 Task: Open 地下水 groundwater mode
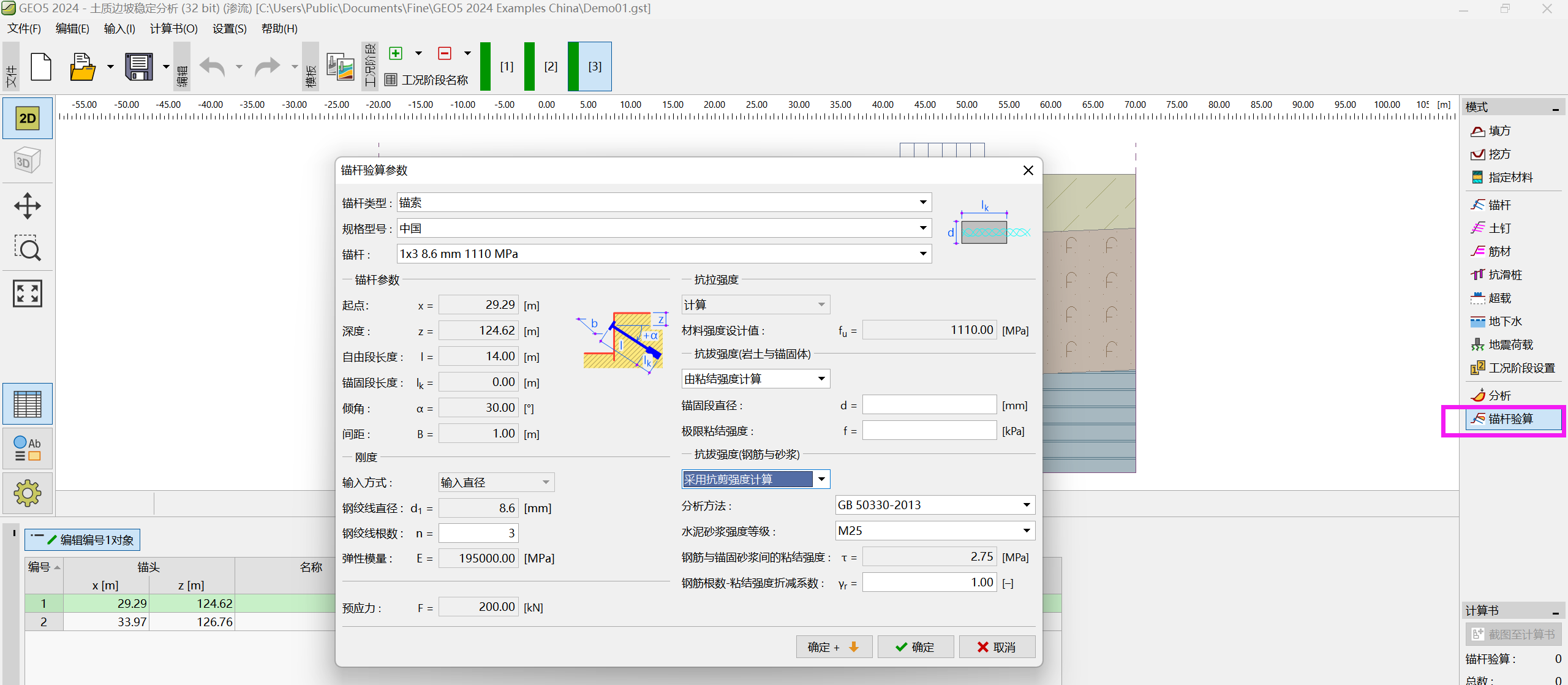pos(1496,321)
